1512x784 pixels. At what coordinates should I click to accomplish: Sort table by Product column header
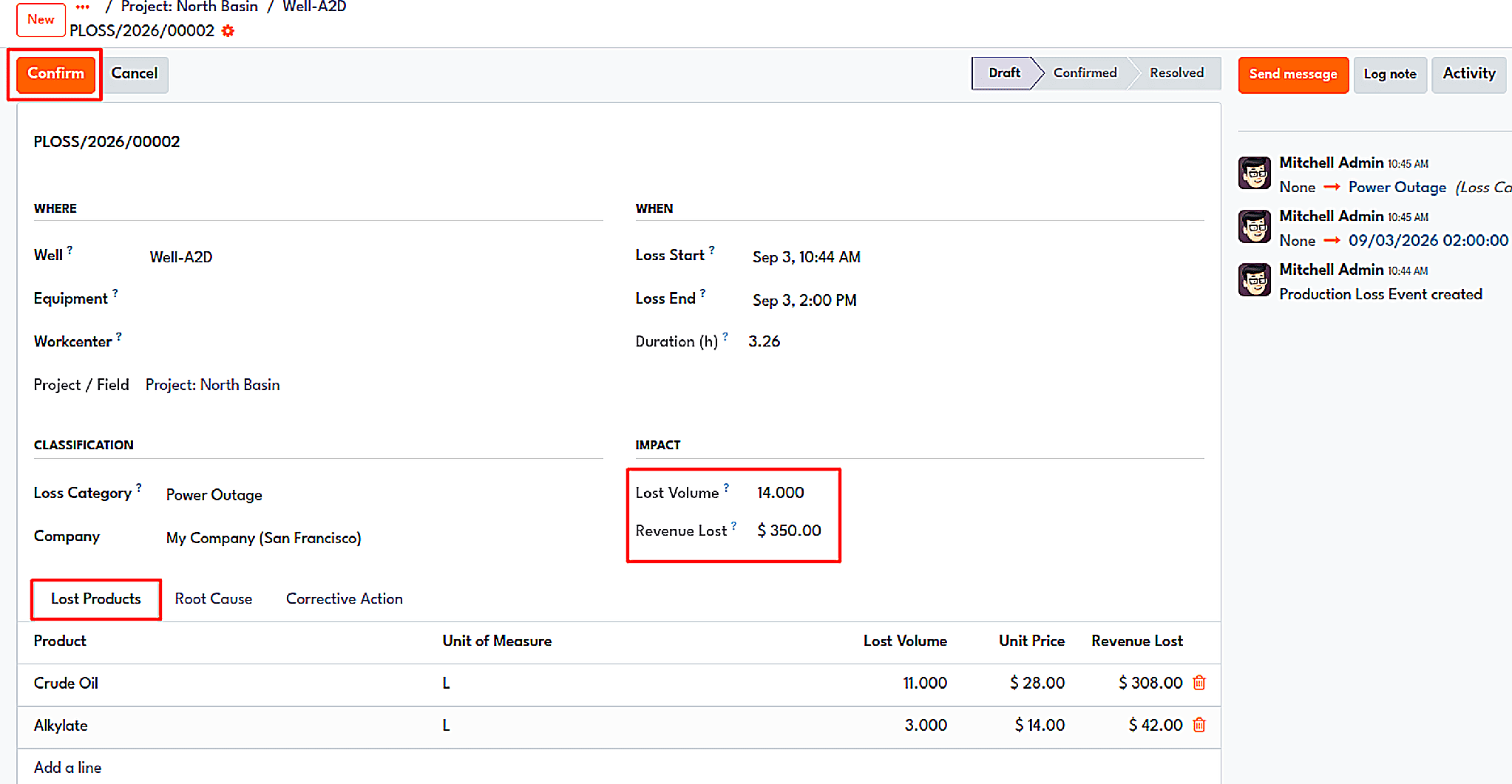tap(60, 641)
